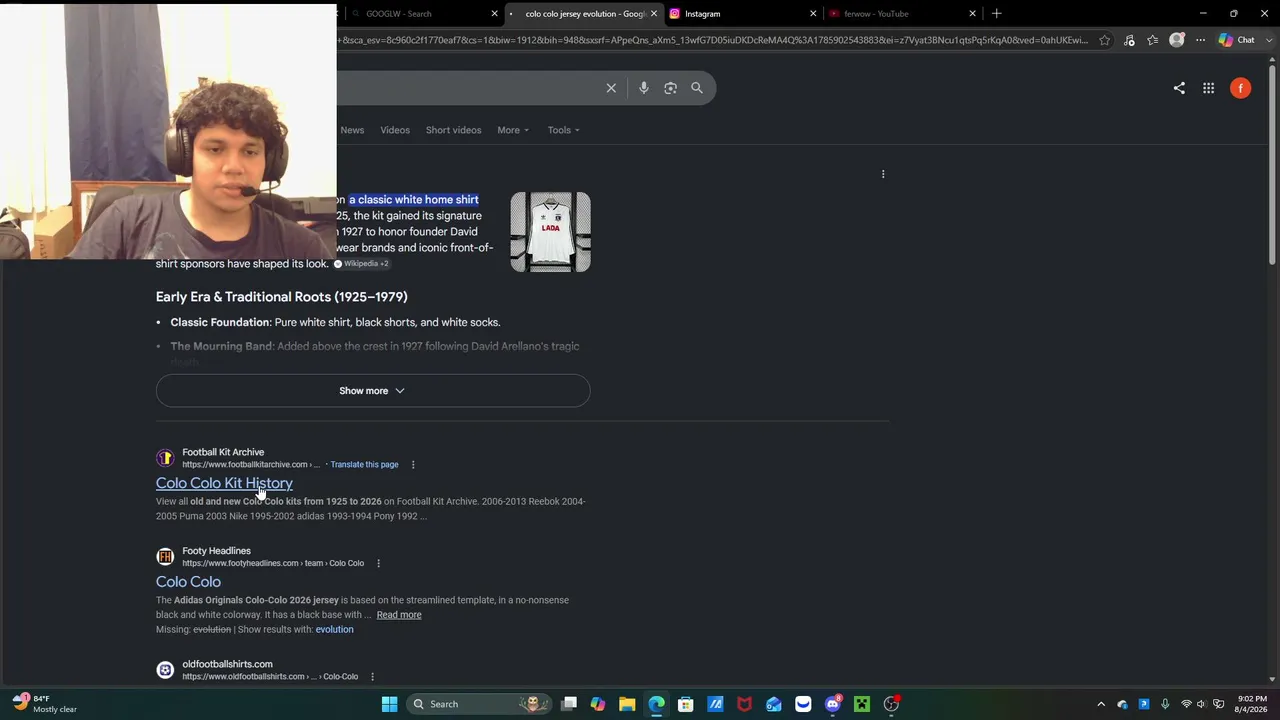Open the Google apps grid
1280x720 pixels.
[x=1208, y=88]
